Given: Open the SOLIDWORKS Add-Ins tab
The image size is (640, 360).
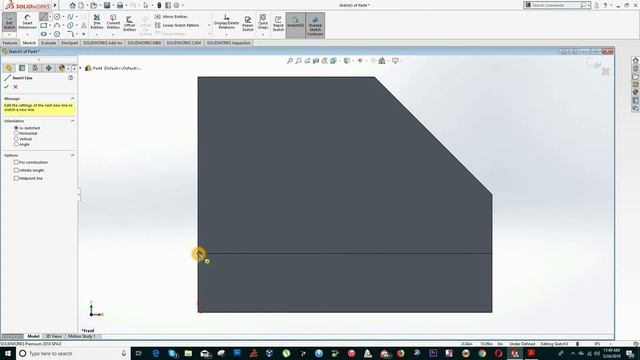Looking at the screenshot, I should tap(103, 43).
